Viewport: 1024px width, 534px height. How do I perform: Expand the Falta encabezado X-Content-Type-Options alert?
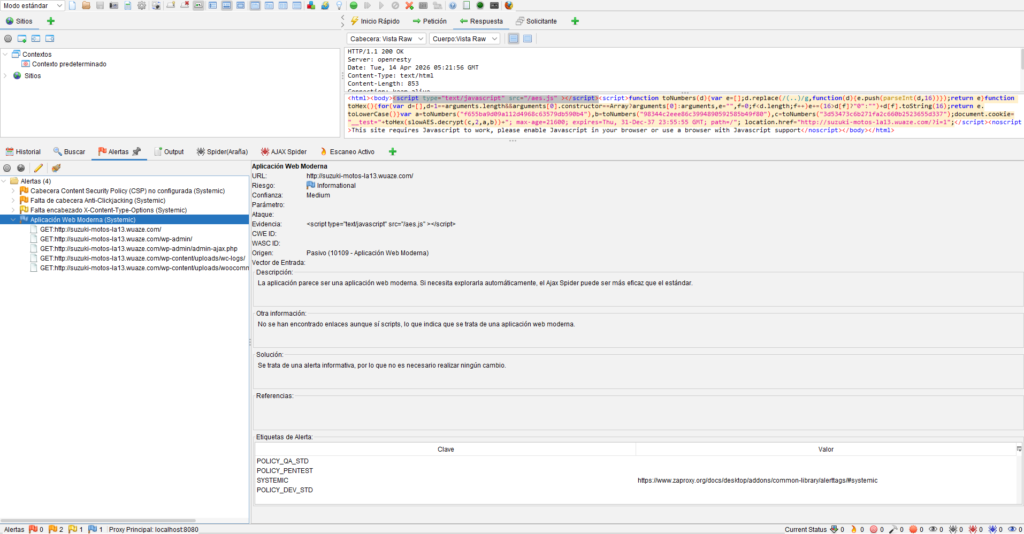(13, 210)
